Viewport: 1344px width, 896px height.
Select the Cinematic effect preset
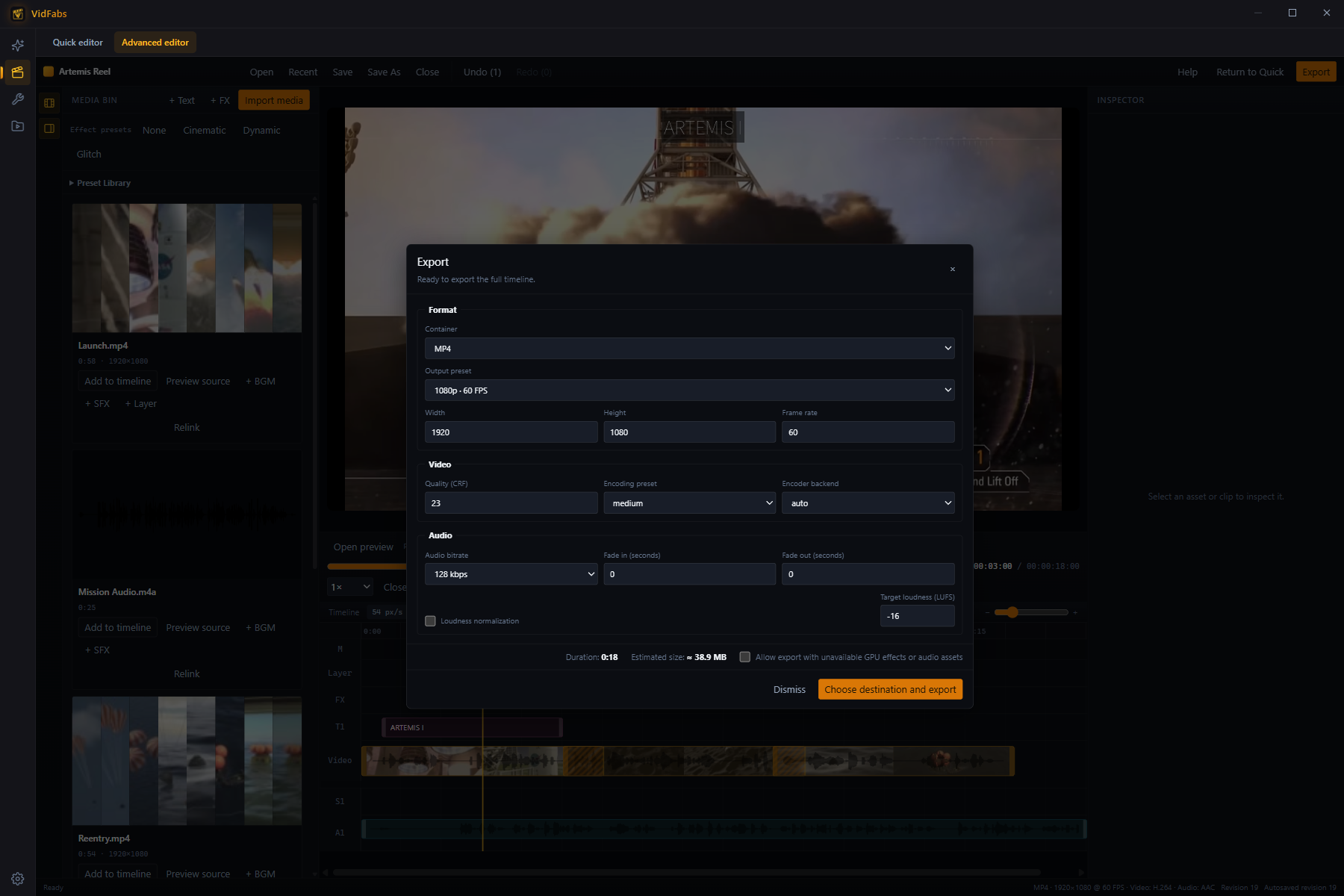[205, 131]
